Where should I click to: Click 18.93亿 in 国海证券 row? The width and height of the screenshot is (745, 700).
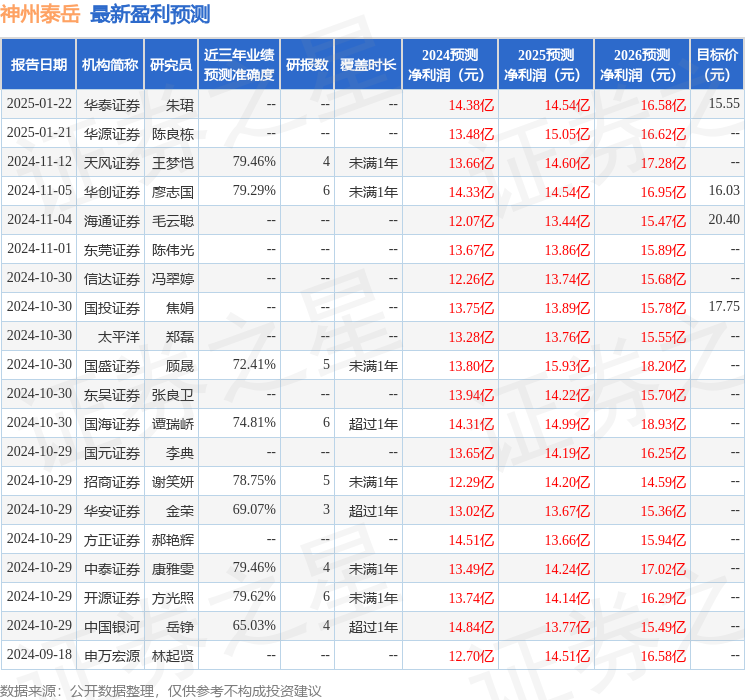tap(663, 424)
